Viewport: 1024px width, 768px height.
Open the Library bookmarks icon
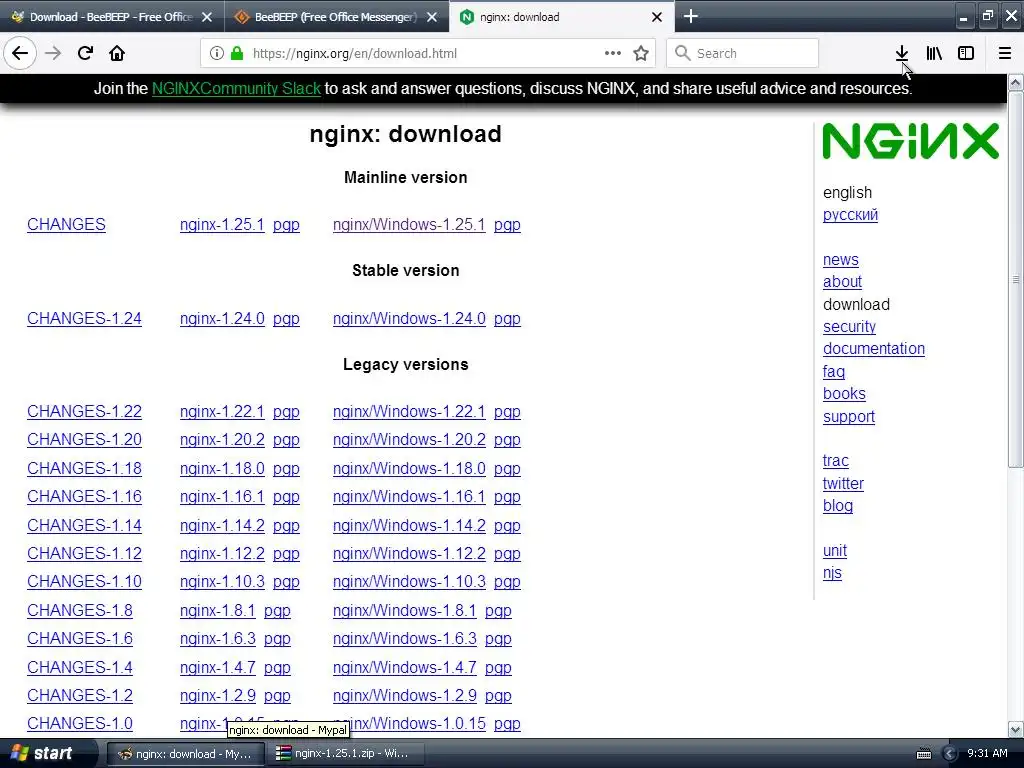(934, 54)
